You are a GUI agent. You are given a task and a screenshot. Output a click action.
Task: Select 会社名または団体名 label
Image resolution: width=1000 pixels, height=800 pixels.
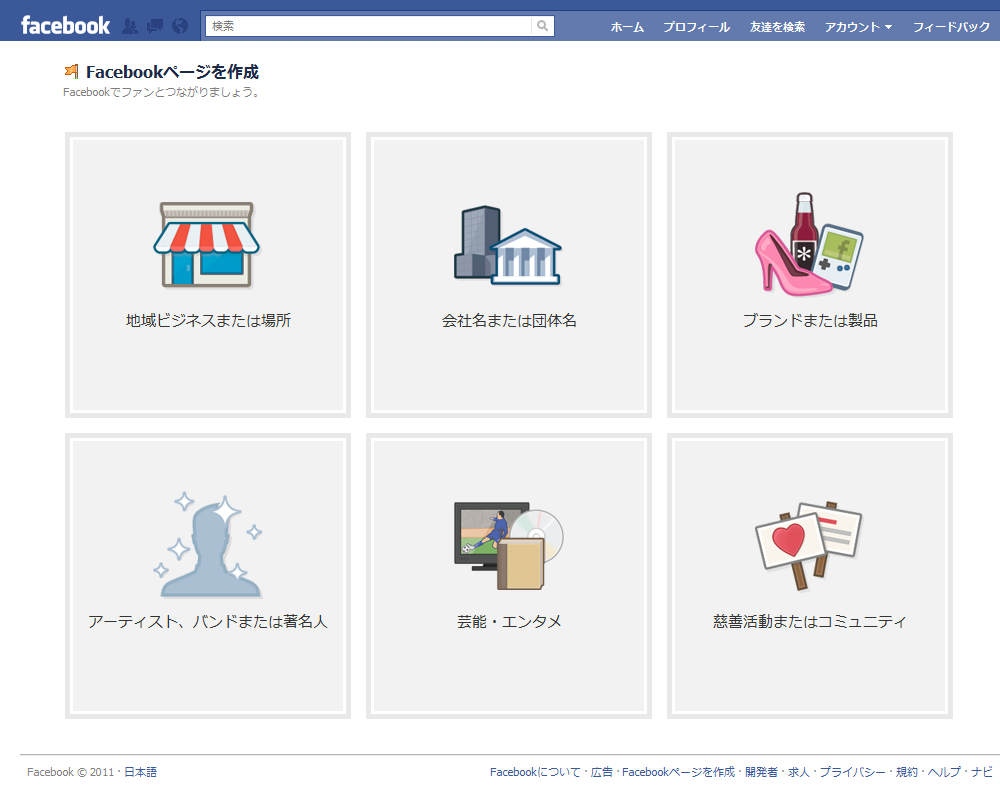coord(509,320)
